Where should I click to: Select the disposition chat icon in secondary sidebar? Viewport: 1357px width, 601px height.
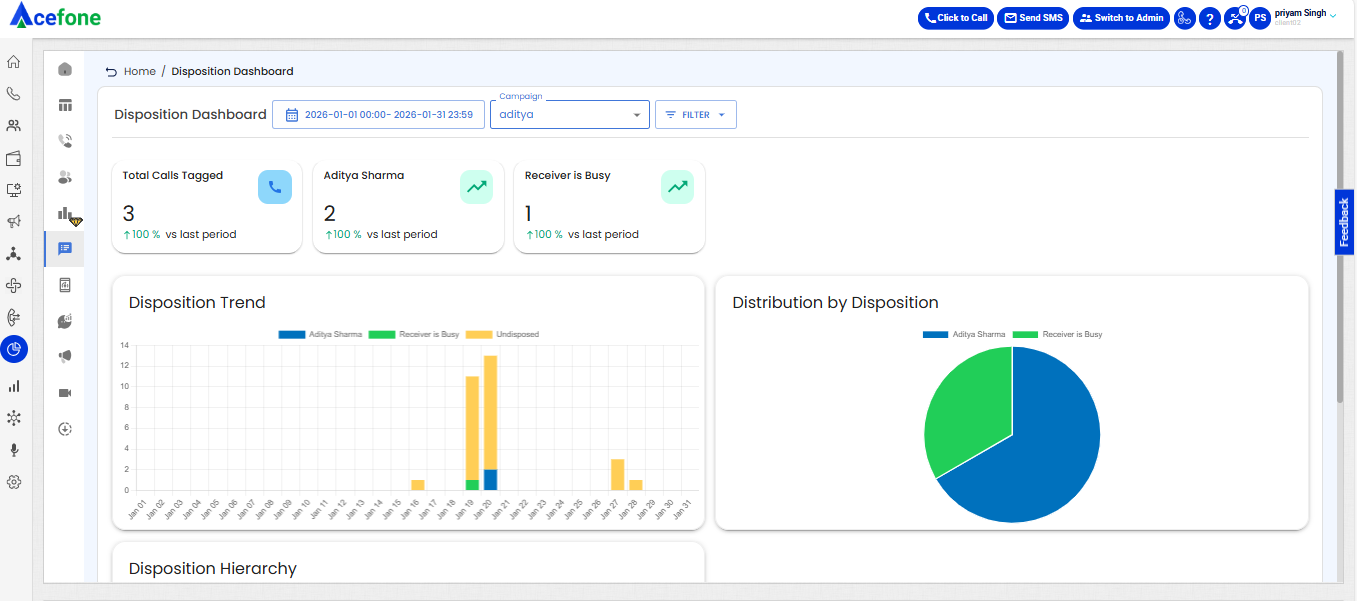point(65,248)
